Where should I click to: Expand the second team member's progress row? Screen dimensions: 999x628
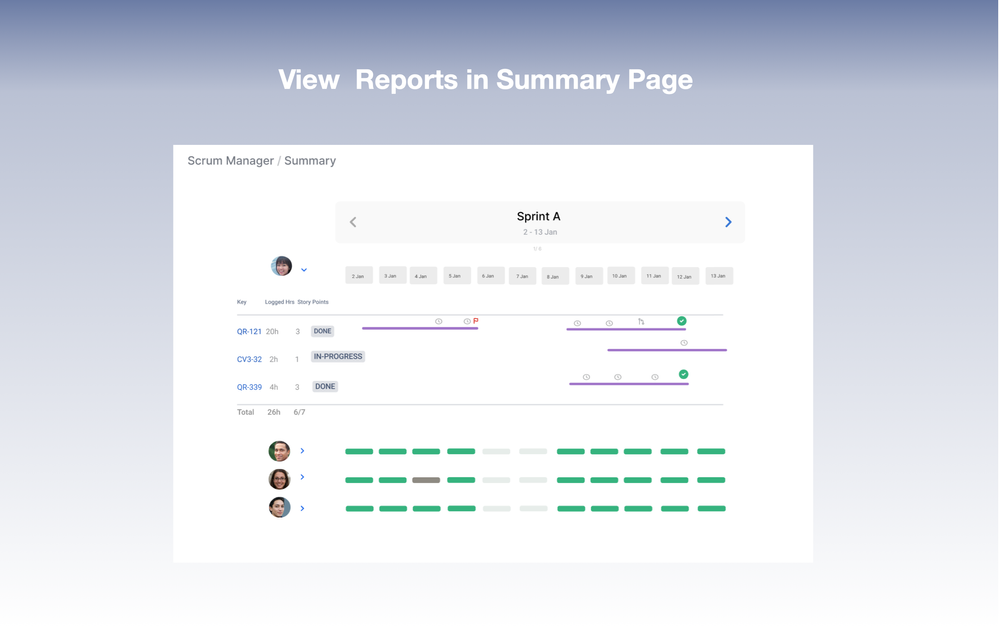tap(302, 478)
